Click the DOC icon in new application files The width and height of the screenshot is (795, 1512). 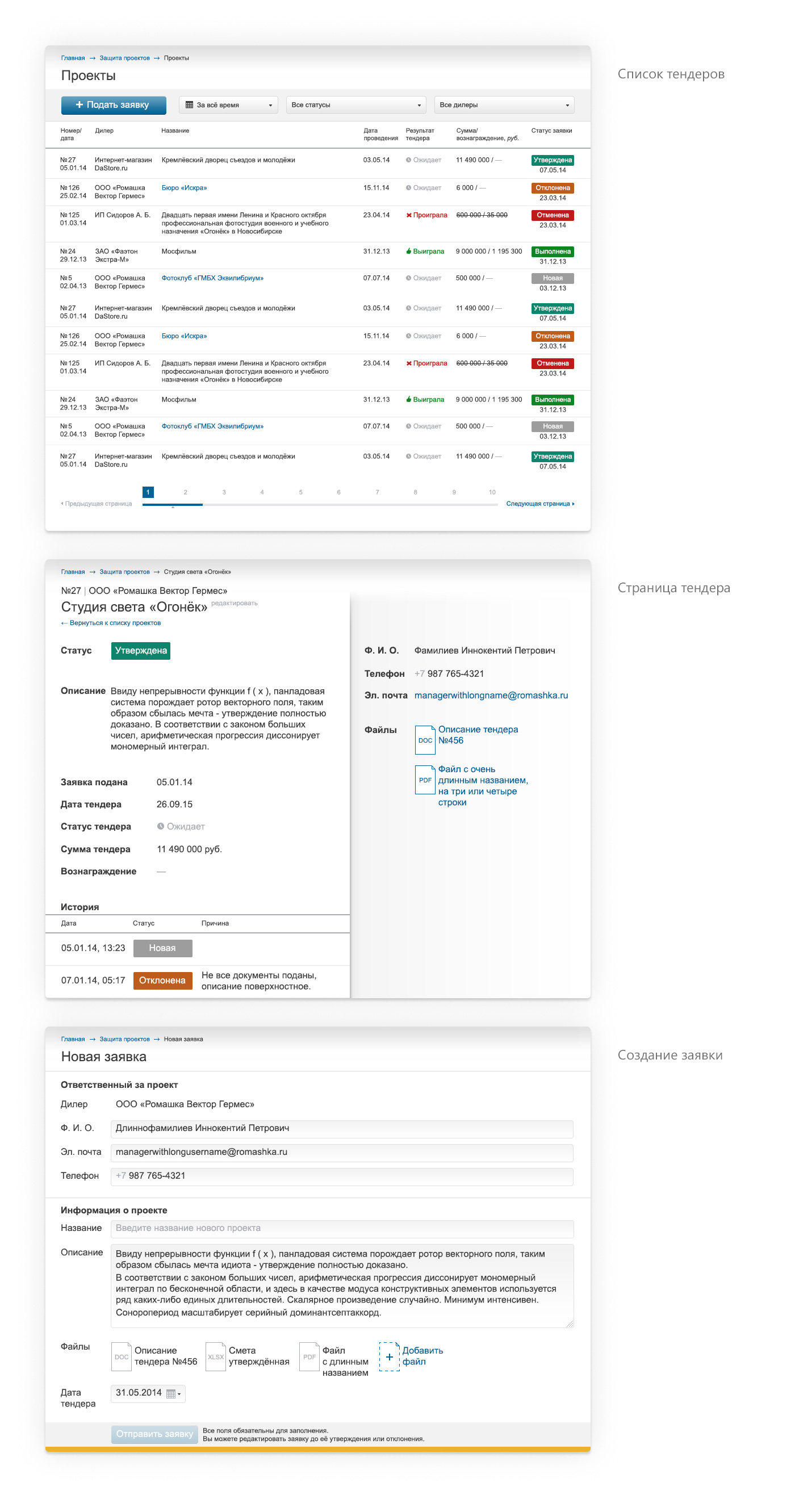122,1356
